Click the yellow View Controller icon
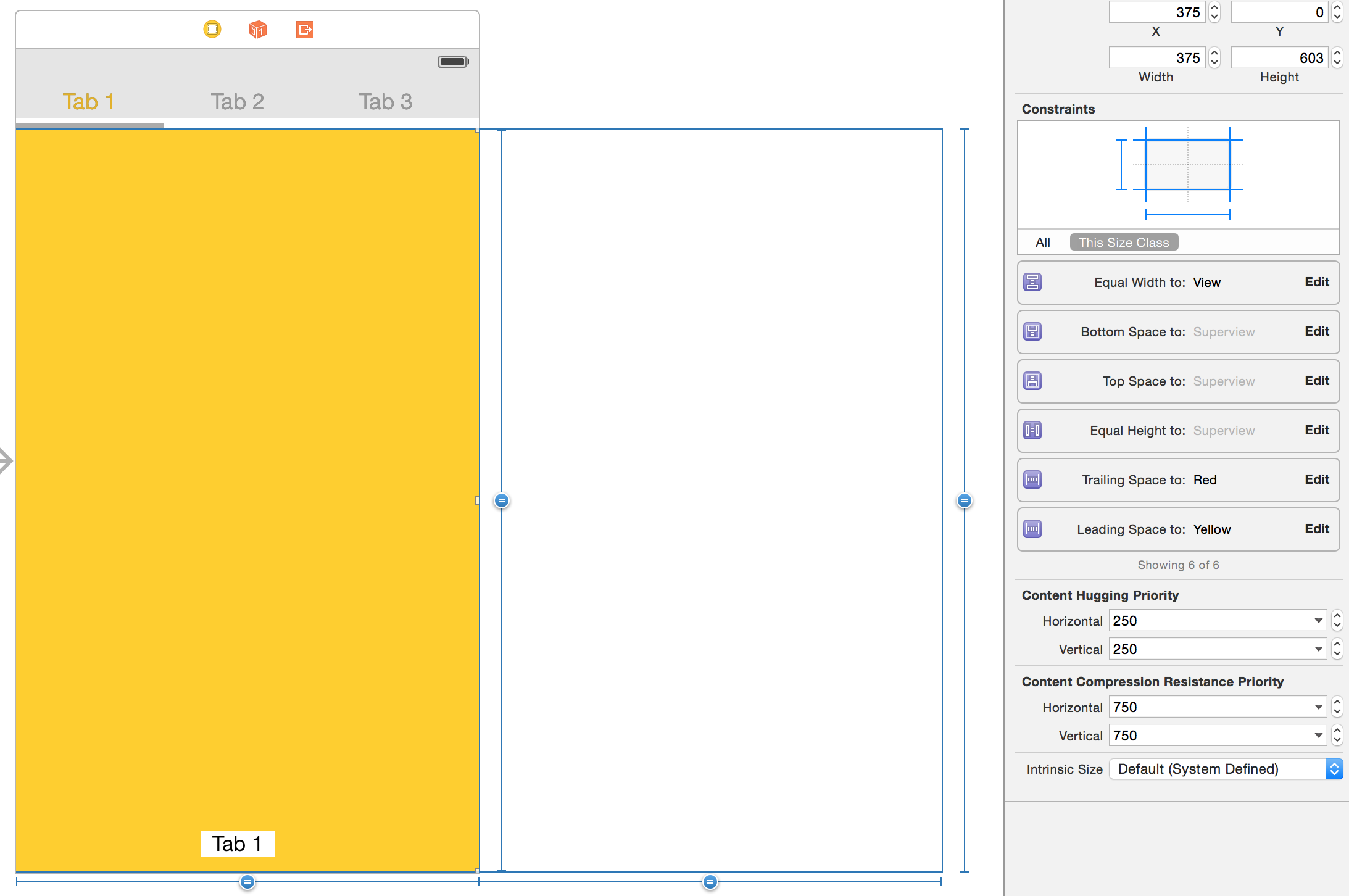The width and height of the screenshot is (1349, 896). [x=212, y=29]
